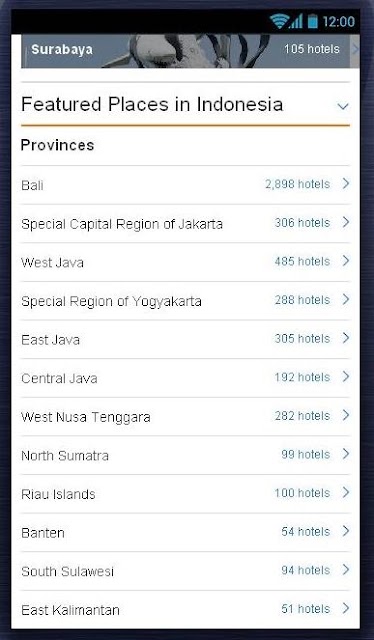Tap the Wi-Fi status icon
The height and width of the screenshot is (640, 374).
[x=279, y=21]
